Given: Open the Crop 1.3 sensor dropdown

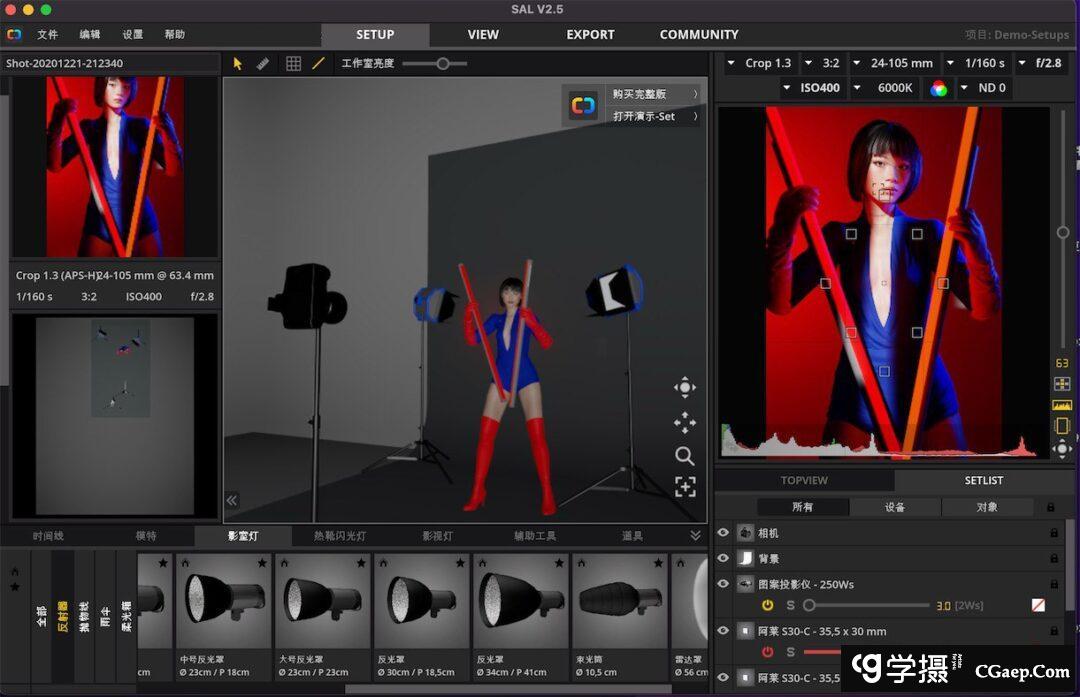Looking at the screenshot, I should (x=760, y=63).
